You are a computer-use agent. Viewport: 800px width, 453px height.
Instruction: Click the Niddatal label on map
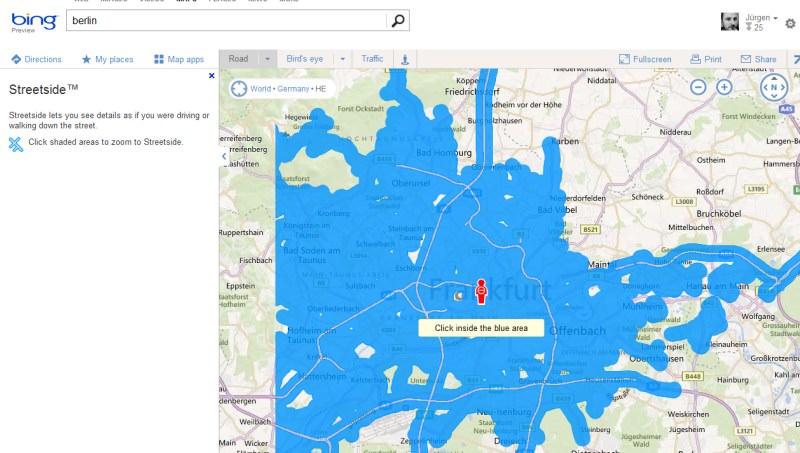tap(602, 81)
